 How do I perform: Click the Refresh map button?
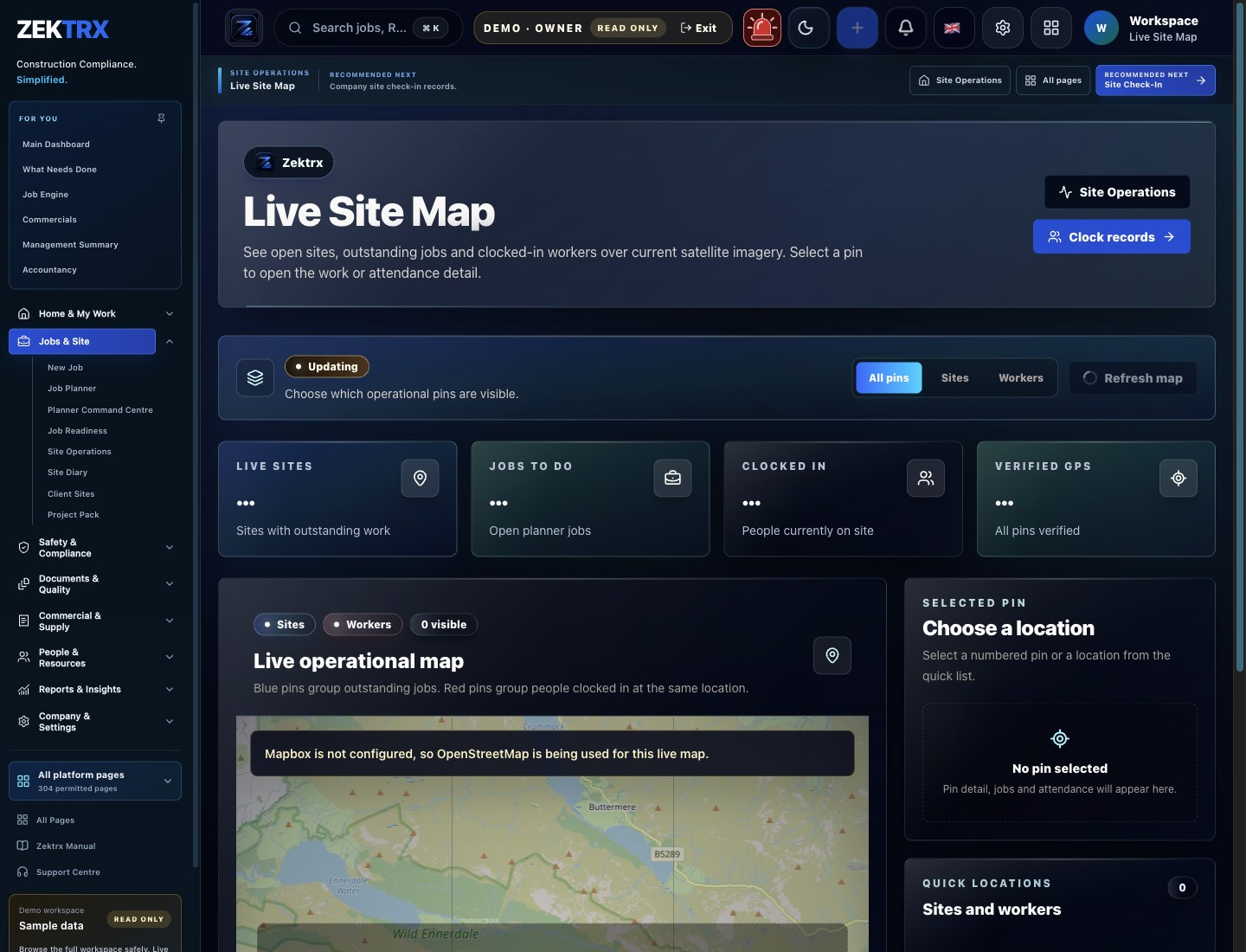[x=1133, y=378]
